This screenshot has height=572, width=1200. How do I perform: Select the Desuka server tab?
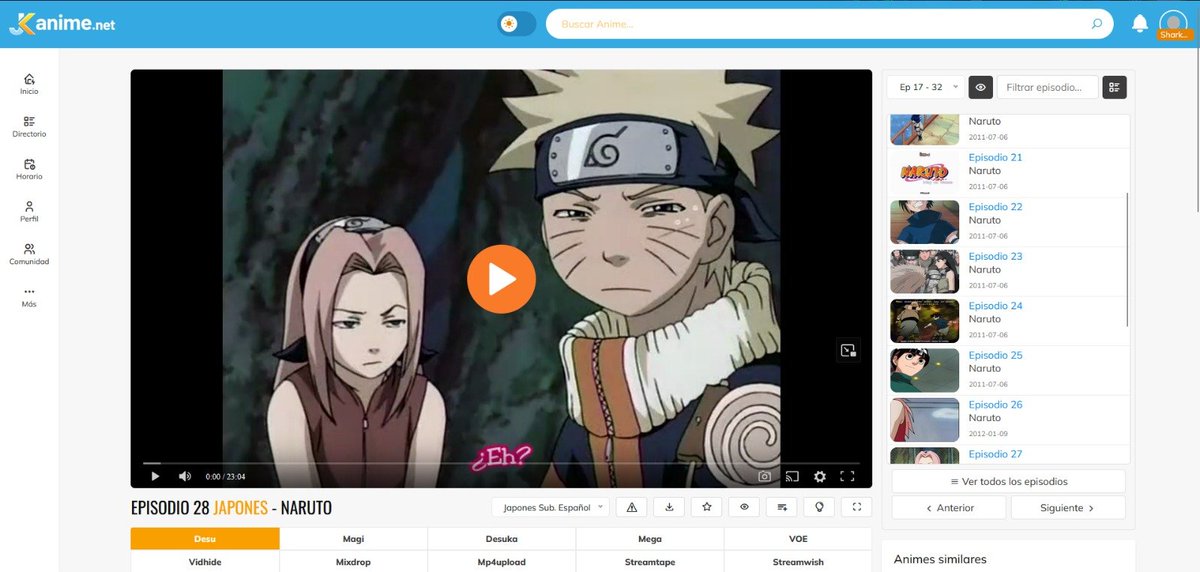[x=501, y=539]
